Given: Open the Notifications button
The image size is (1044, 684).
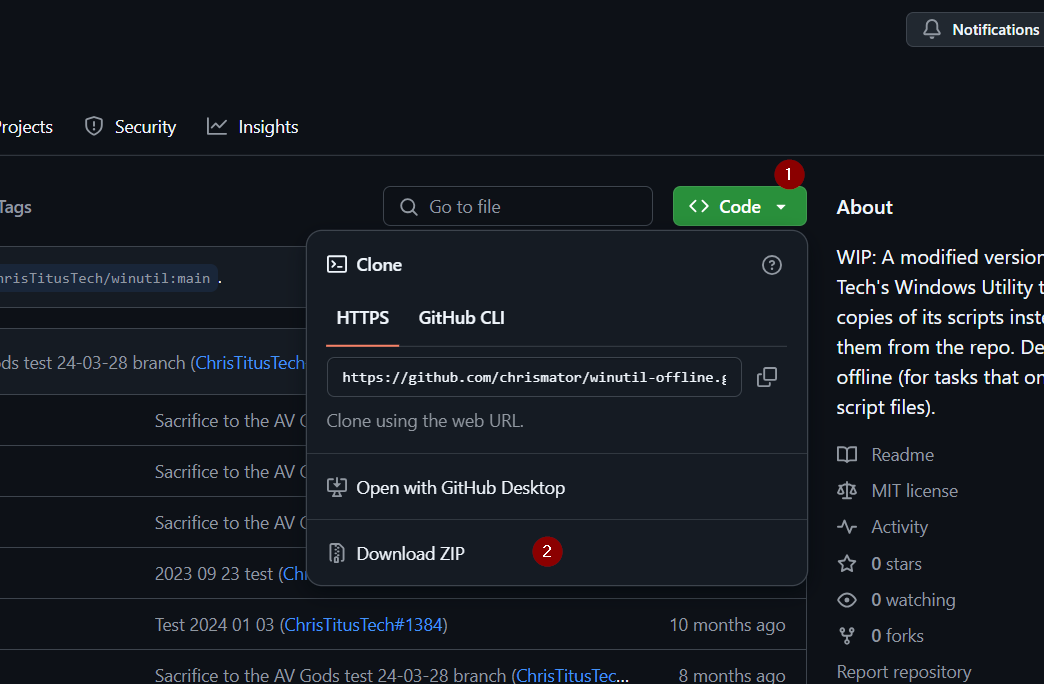Looking at the screenshot, I should pos(975,30).
